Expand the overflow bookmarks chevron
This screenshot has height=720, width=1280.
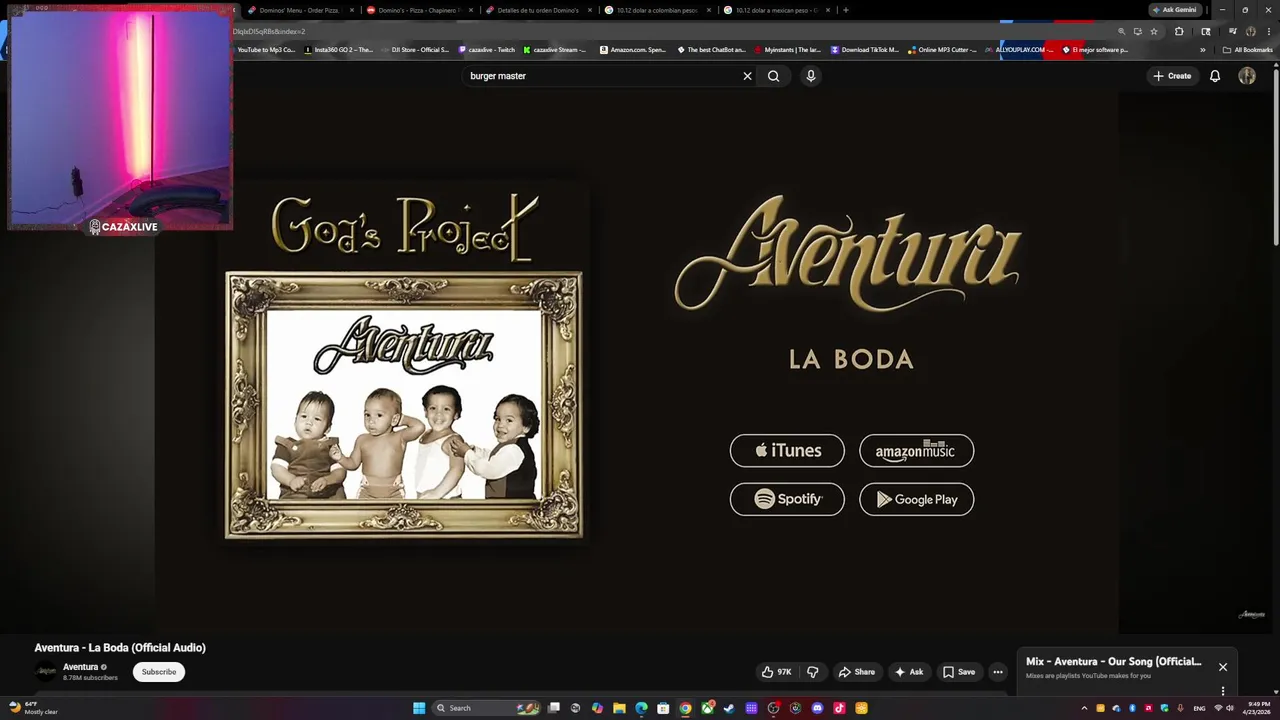pos(1203,50)
